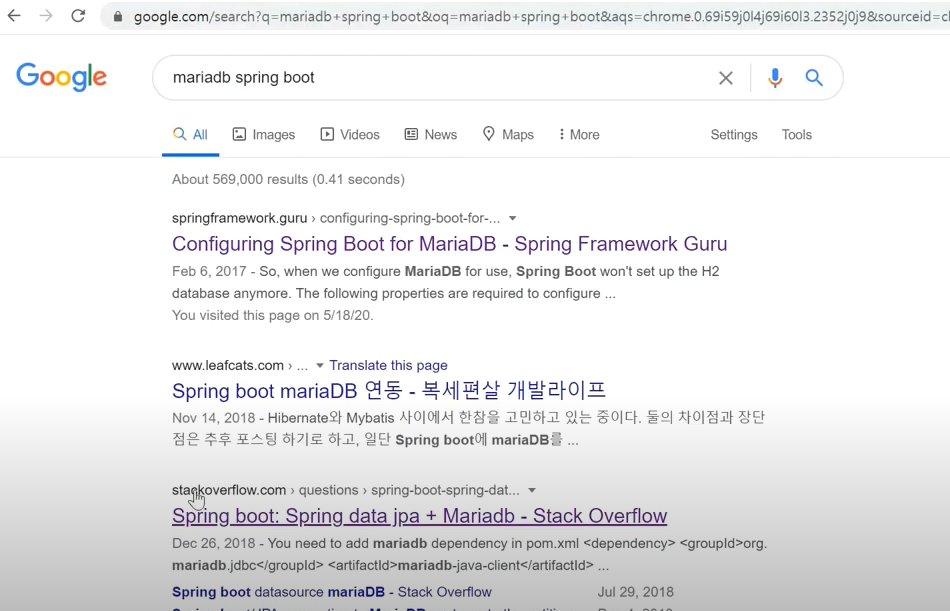
Task: Switch to the News tab
Action: point(431,135)
